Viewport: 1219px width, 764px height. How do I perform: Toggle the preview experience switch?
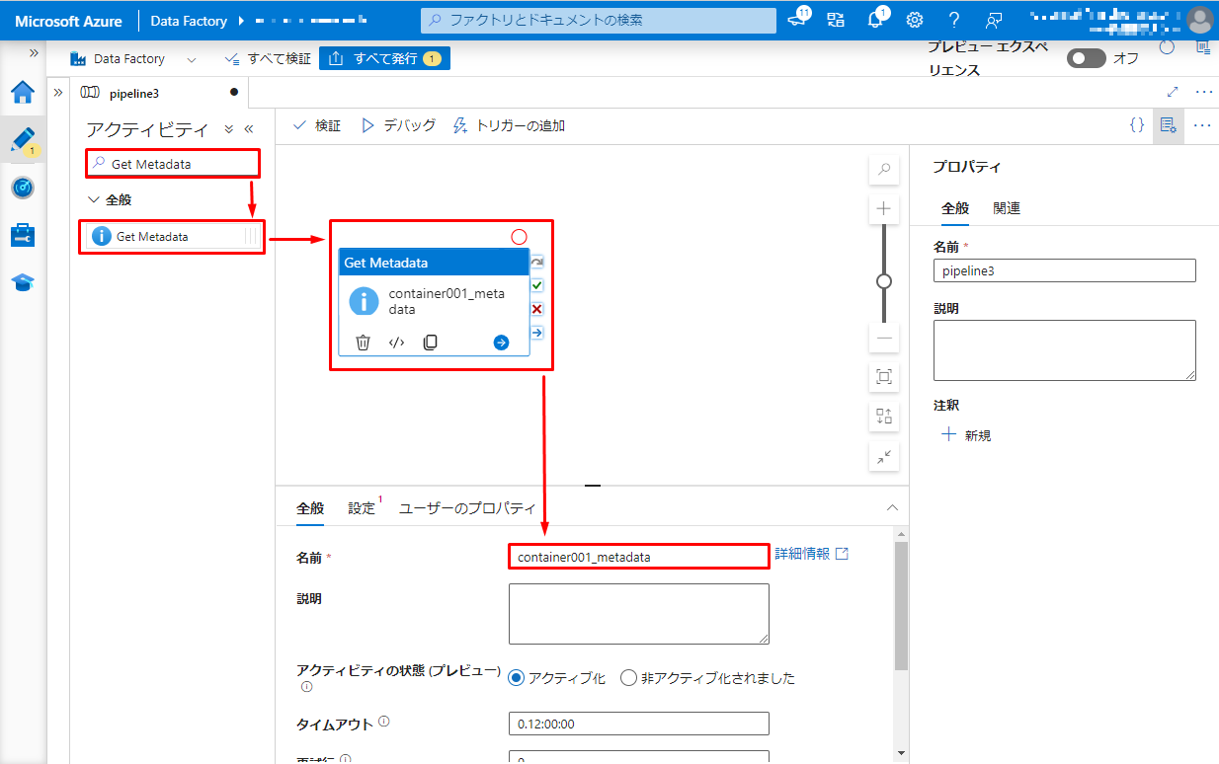coord(1086,58)
